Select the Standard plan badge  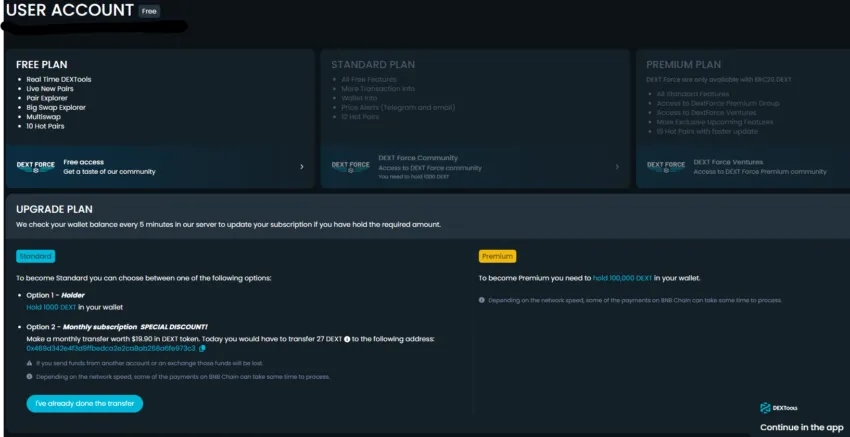[35, 256]
